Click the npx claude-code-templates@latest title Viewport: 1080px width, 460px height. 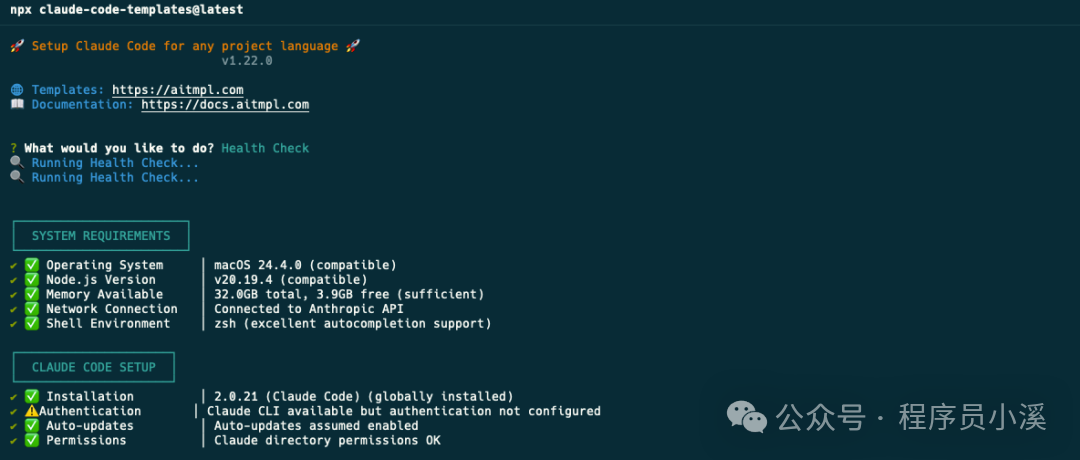(x=126, y=10)
